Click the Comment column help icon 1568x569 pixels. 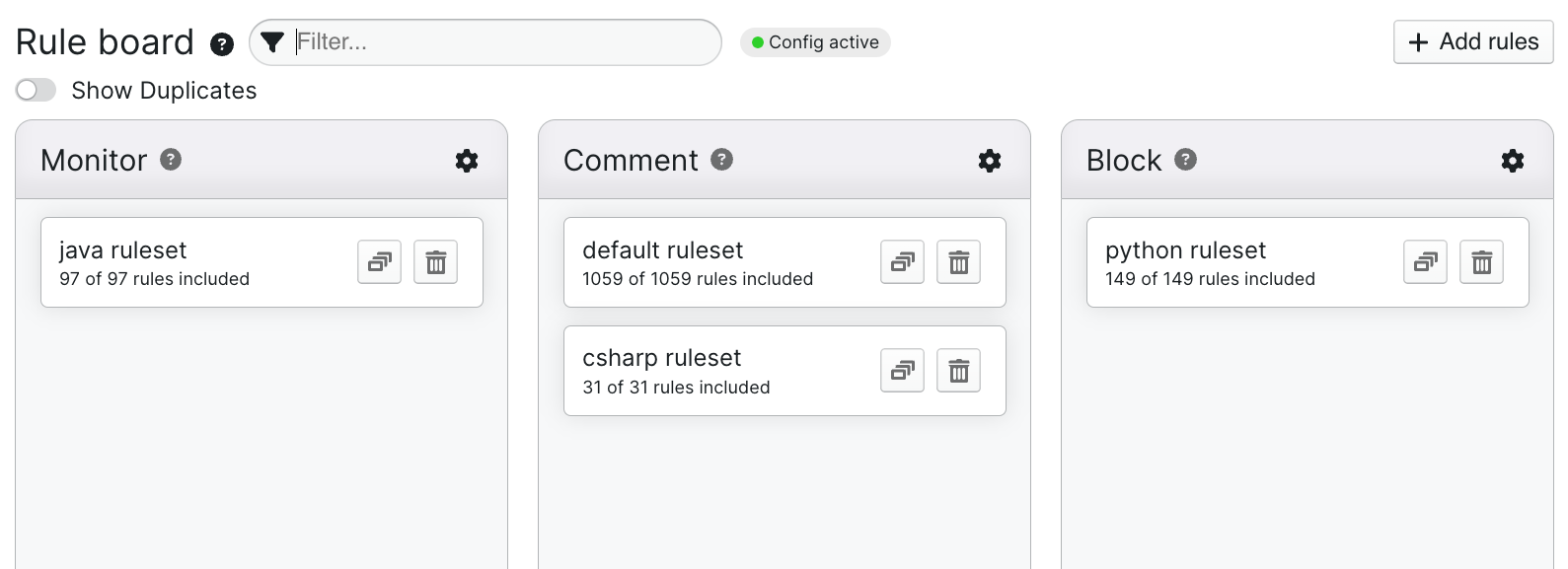click(x=722, y=160)
